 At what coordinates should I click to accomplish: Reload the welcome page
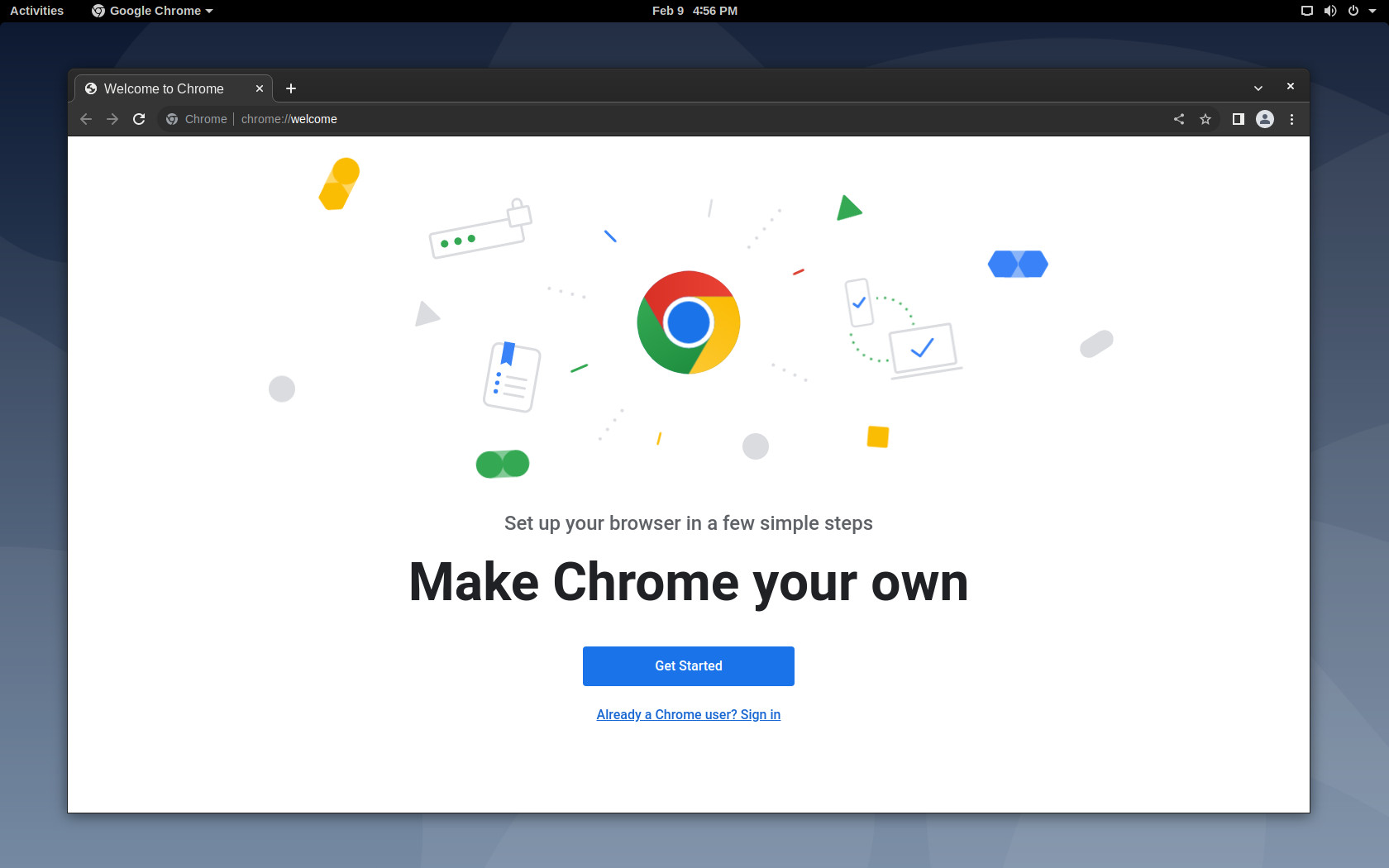[x=139, y=119]
